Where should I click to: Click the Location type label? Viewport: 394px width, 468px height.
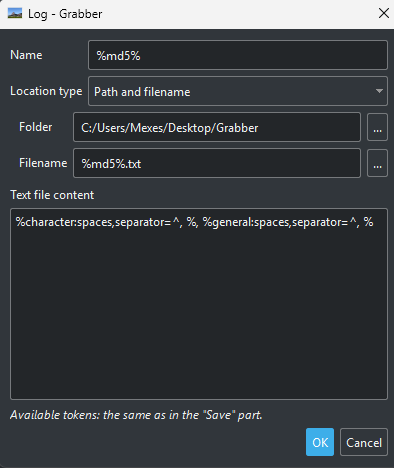[46, 91]
